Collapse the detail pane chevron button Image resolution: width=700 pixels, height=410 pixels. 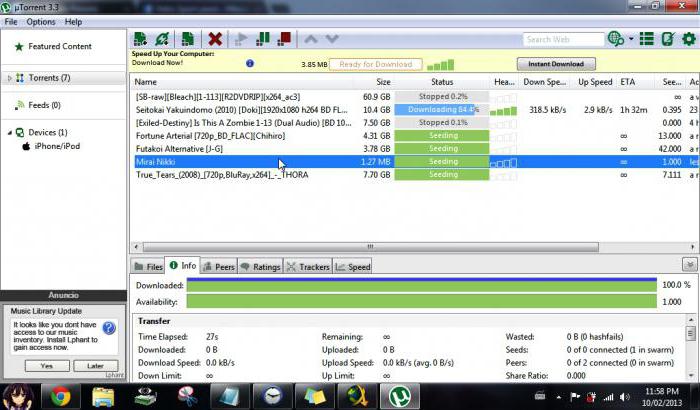tap(690, 264)
